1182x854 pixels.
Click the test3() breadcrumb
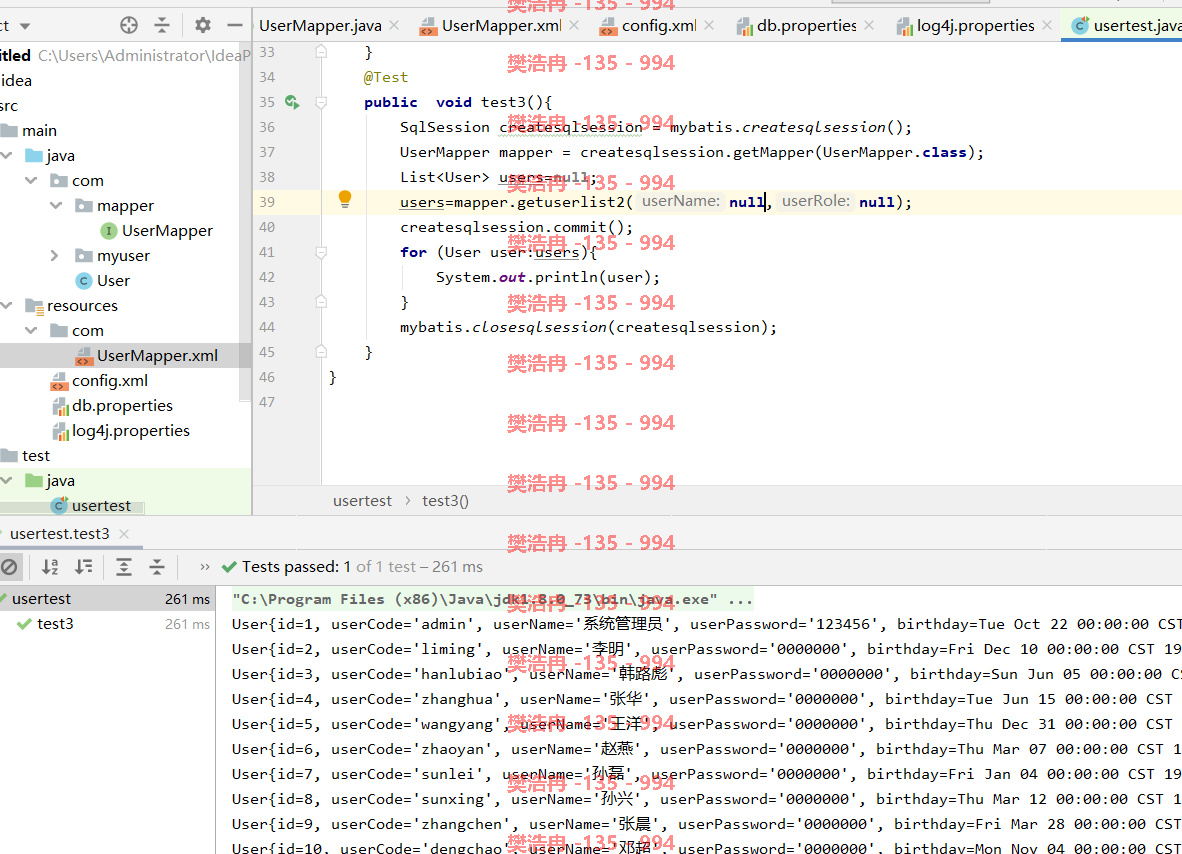point(446,500)
